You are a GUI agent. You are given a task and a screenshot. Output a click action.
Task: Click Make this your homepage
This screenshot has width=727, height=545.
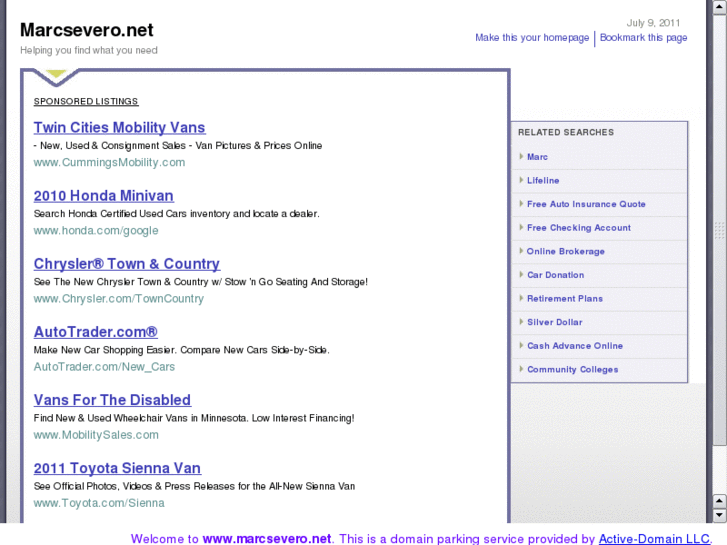click(532, 38)
